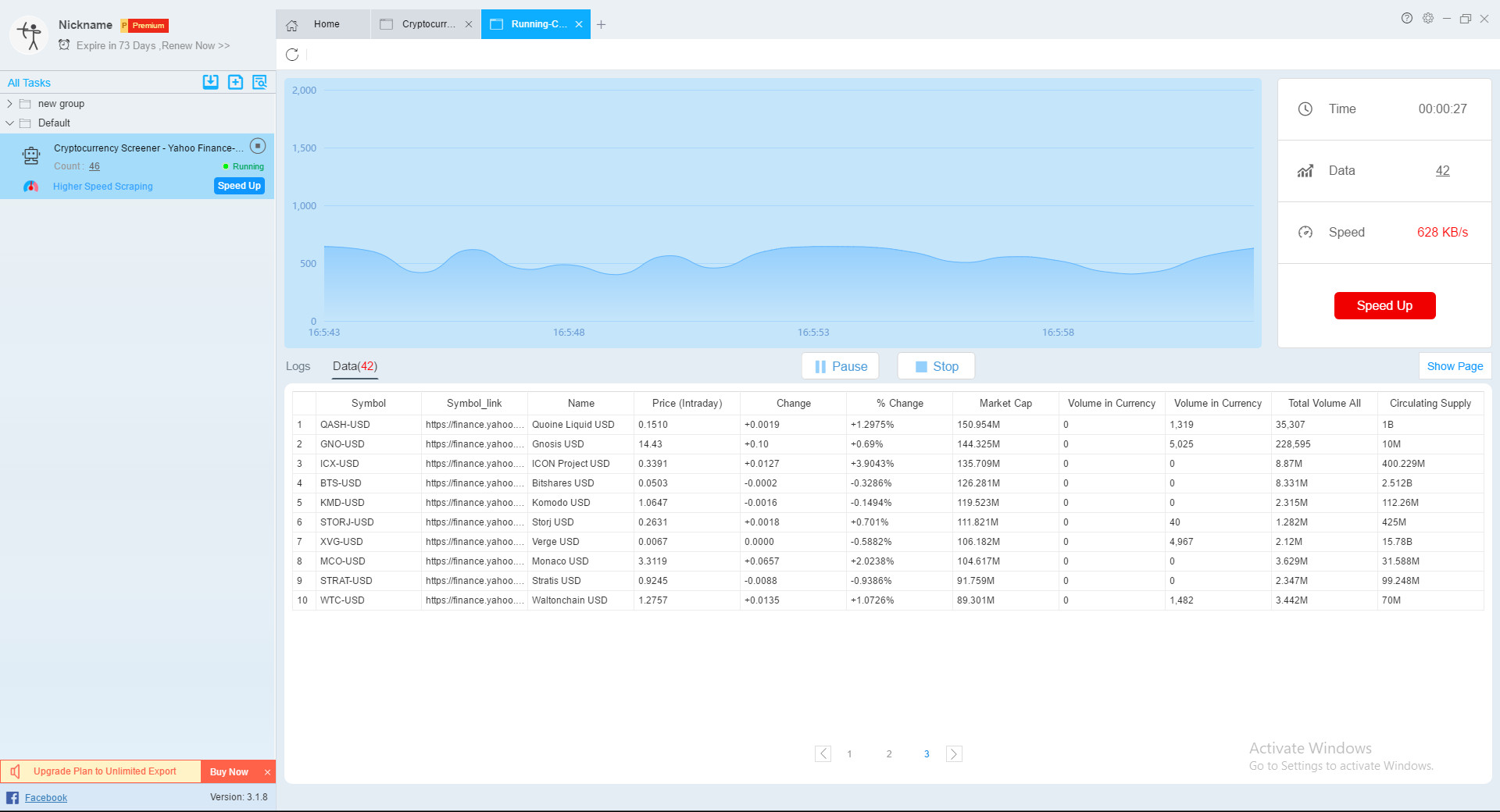The width and height of the screenshot is (1500, 812).
Task: Click the +3.9043% change cell
Action: 899,464
